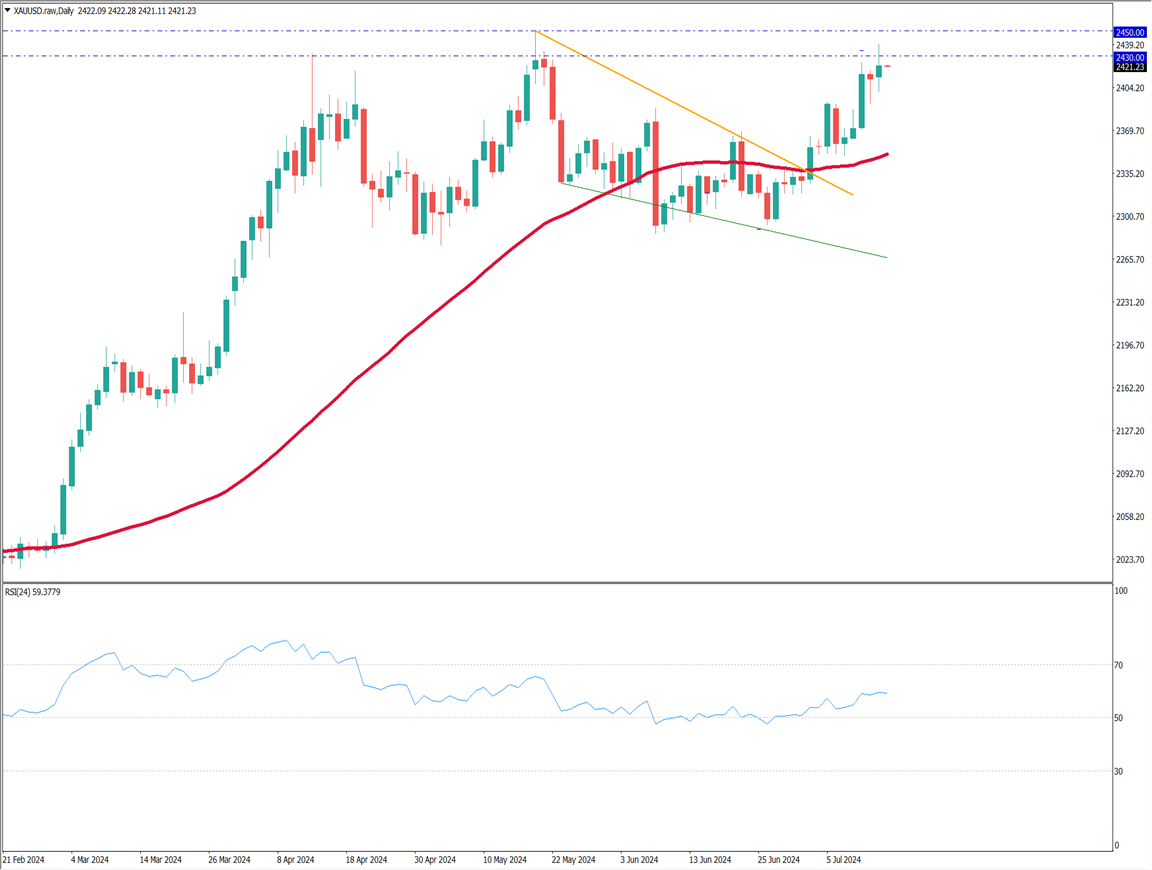Click the 2300.70 price axis label
The width and height of the screenshot is (1152, 870).
1130,217
